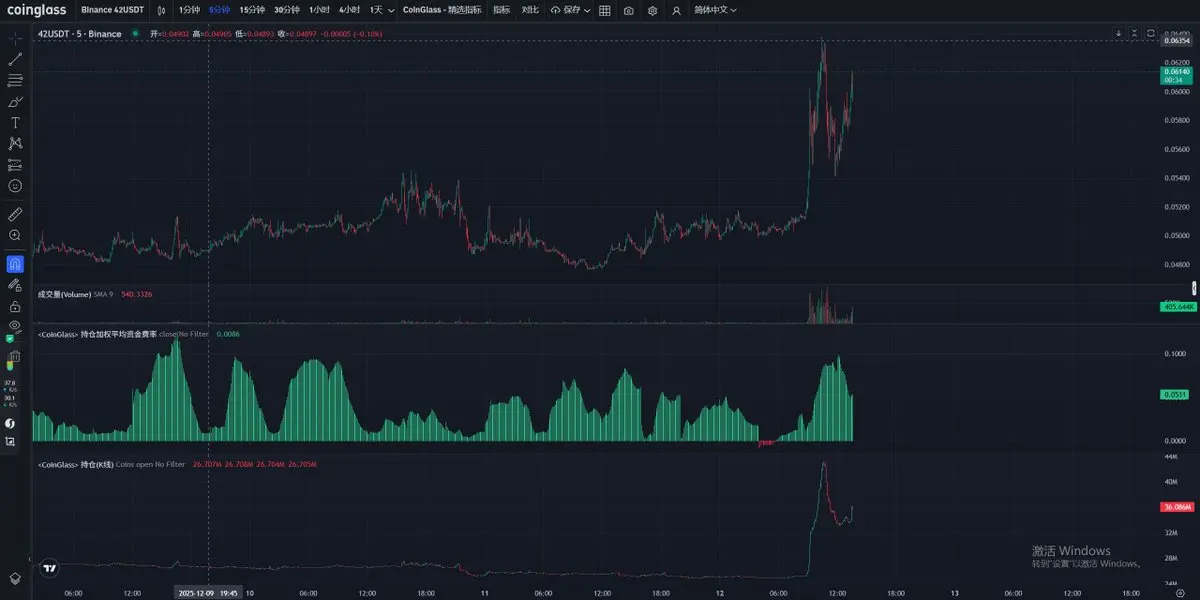Open object tree layers icon at bottom-left
This screenshot has width=1200, height=600.
(15, 578)
